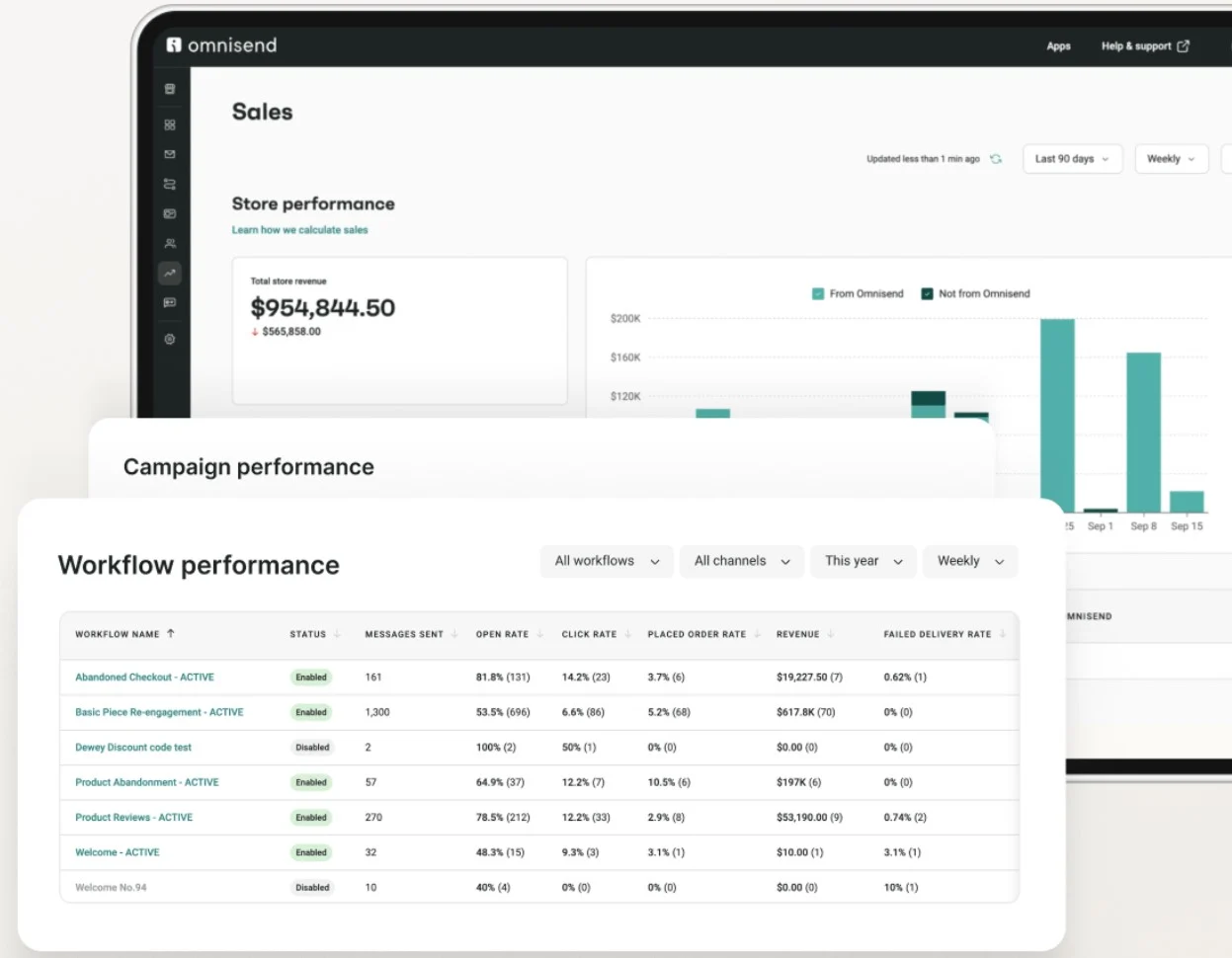1232x958 pixels.
Task: Click the Omnisend logo in header
Action: coord(222,45)
